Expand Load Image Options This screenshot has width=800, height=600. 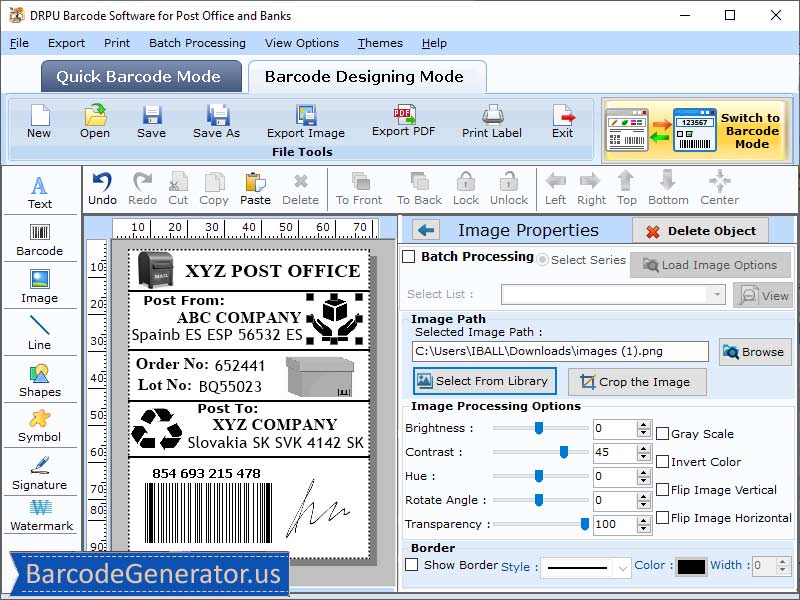click(x=710, y=264)
